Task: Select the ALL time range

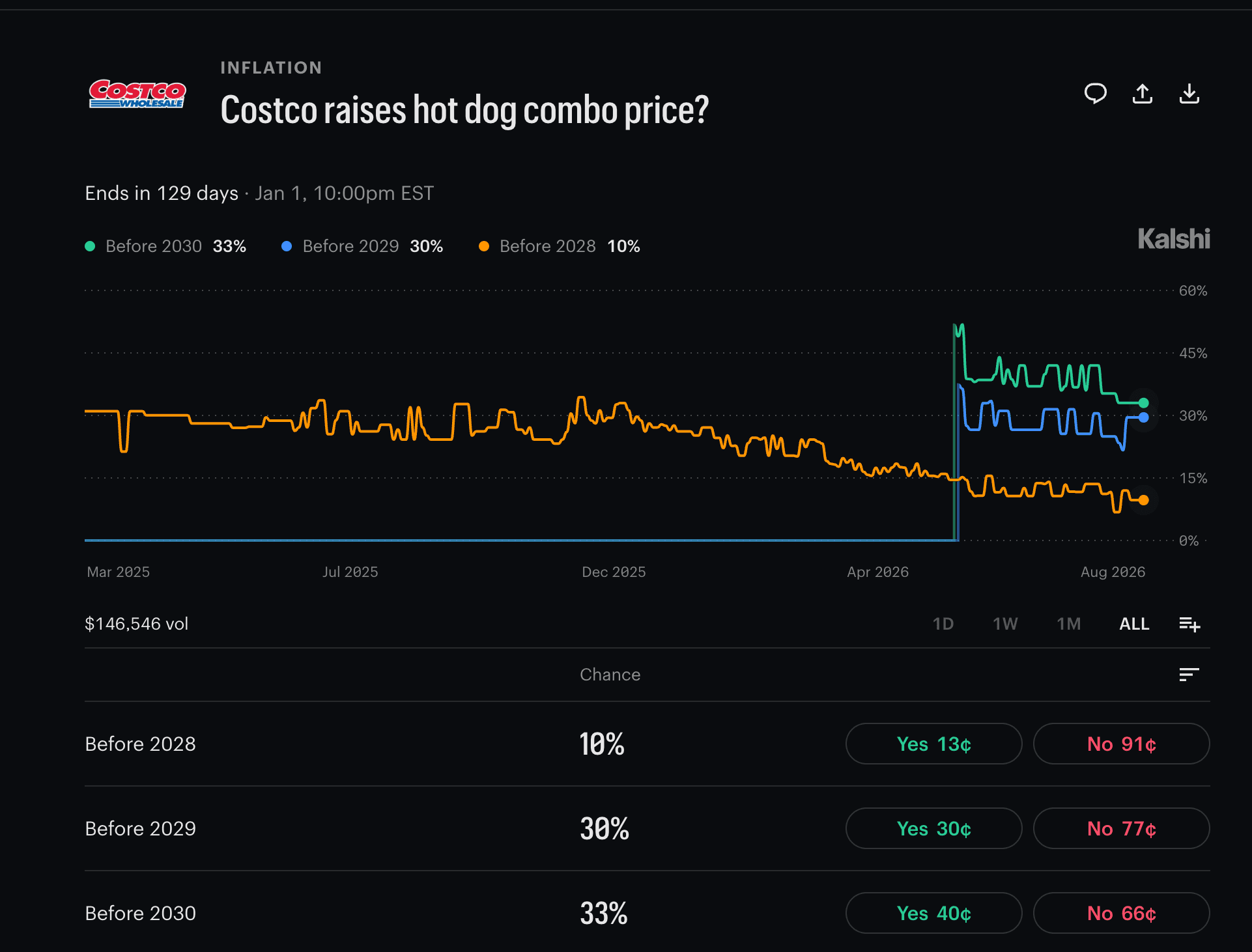Action: tap(1134, 624)
